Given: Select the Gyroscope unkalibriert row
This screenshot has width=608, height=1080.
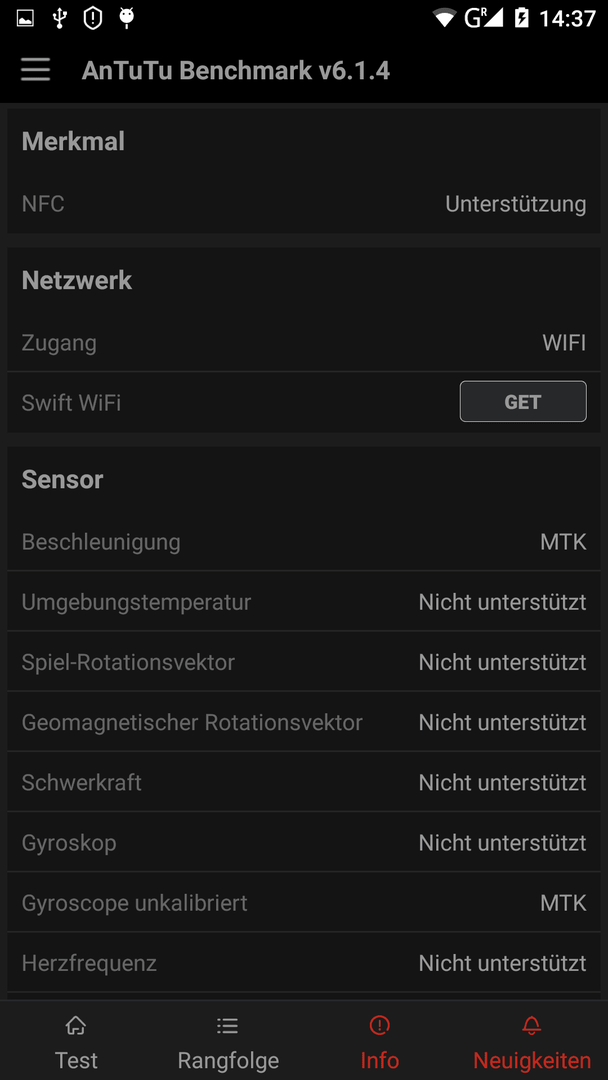Looking at the screenshot, I should pyautogui.click(x=304, y=902).
